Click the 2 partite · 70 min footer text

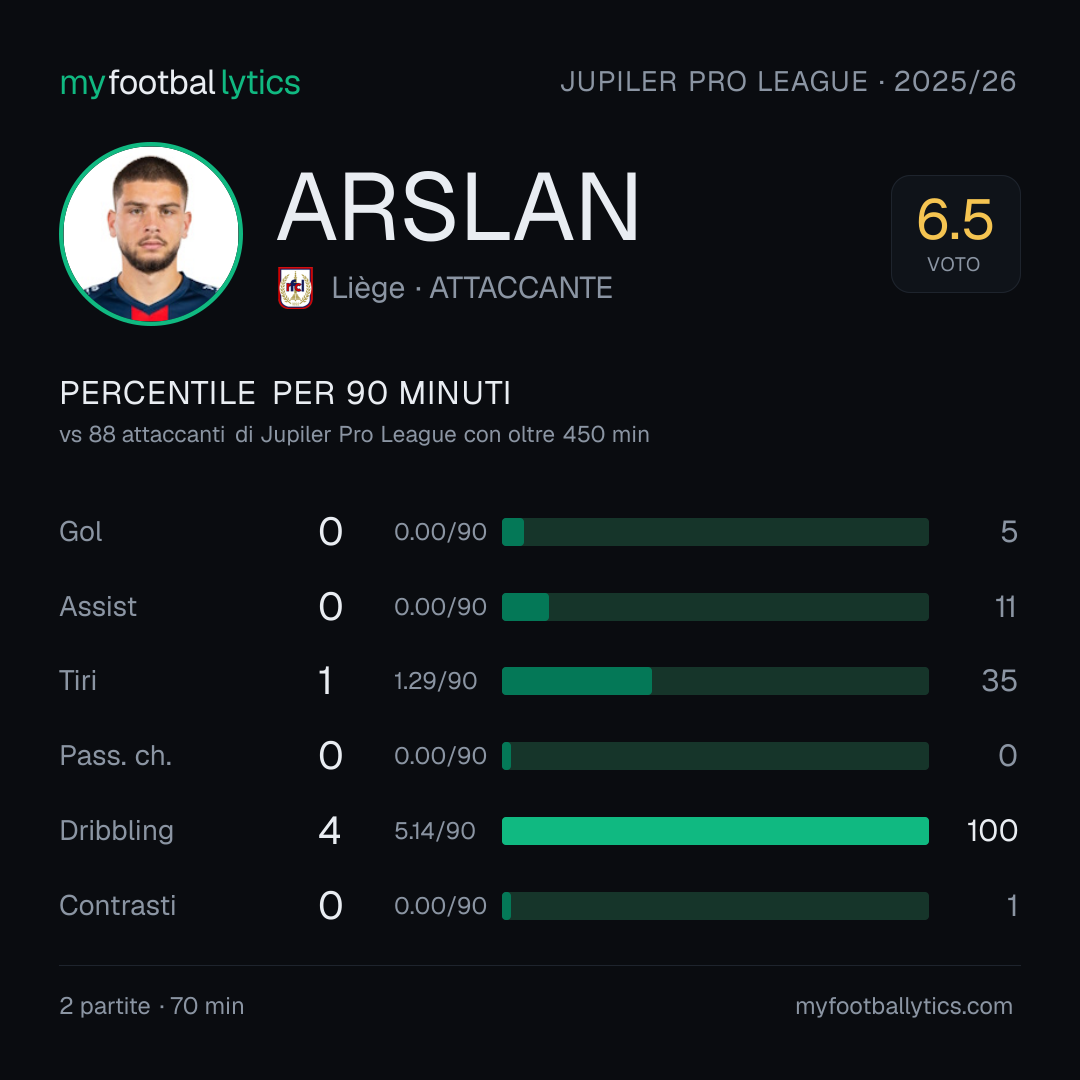[152, 1006]
